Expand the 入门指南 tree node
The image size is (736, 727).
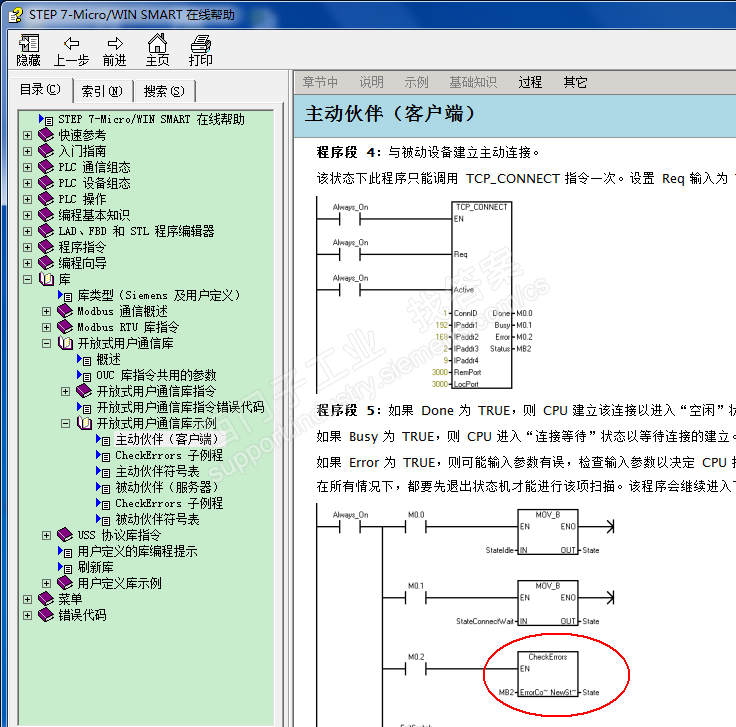(28, 152)
